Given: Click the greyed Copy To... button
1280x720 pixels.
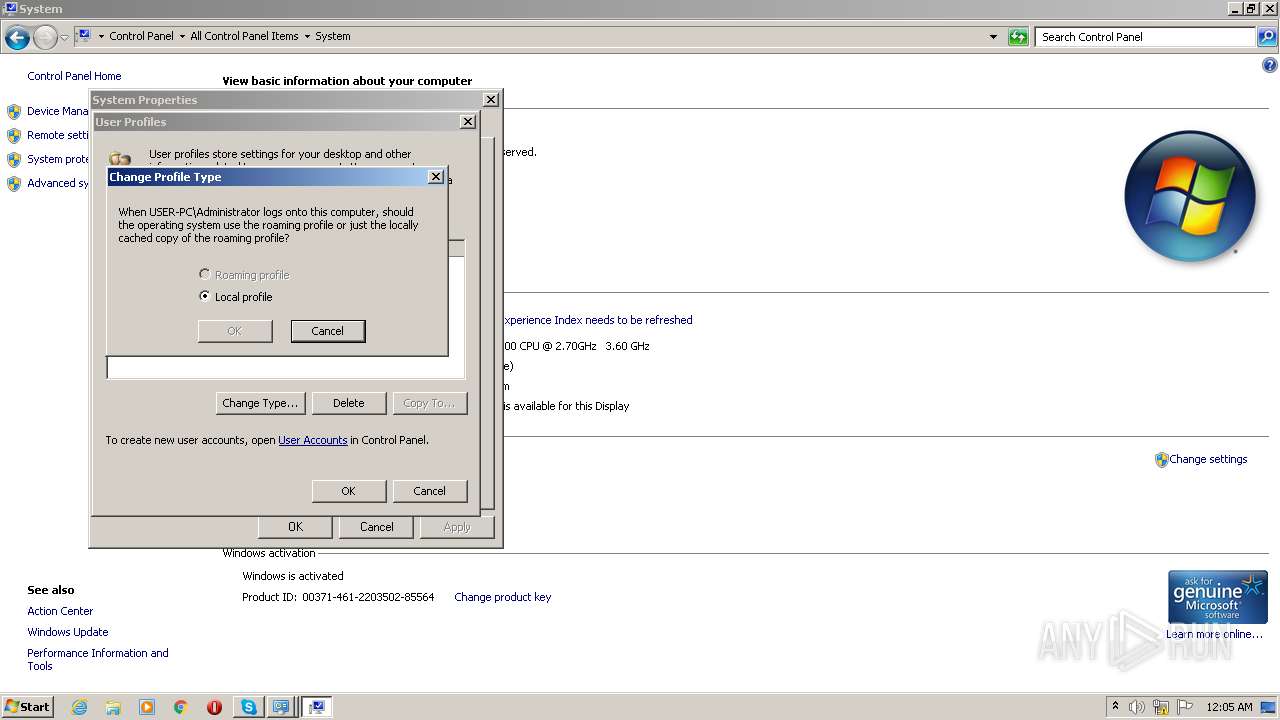Looking at the screenshot, I should pyautogui.click(x=430, y=403).
